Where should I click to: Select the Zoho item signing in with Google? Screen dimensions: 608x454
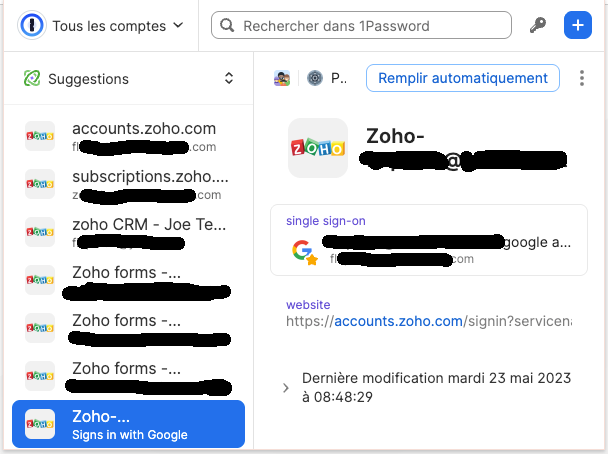(x=127, y=424)
